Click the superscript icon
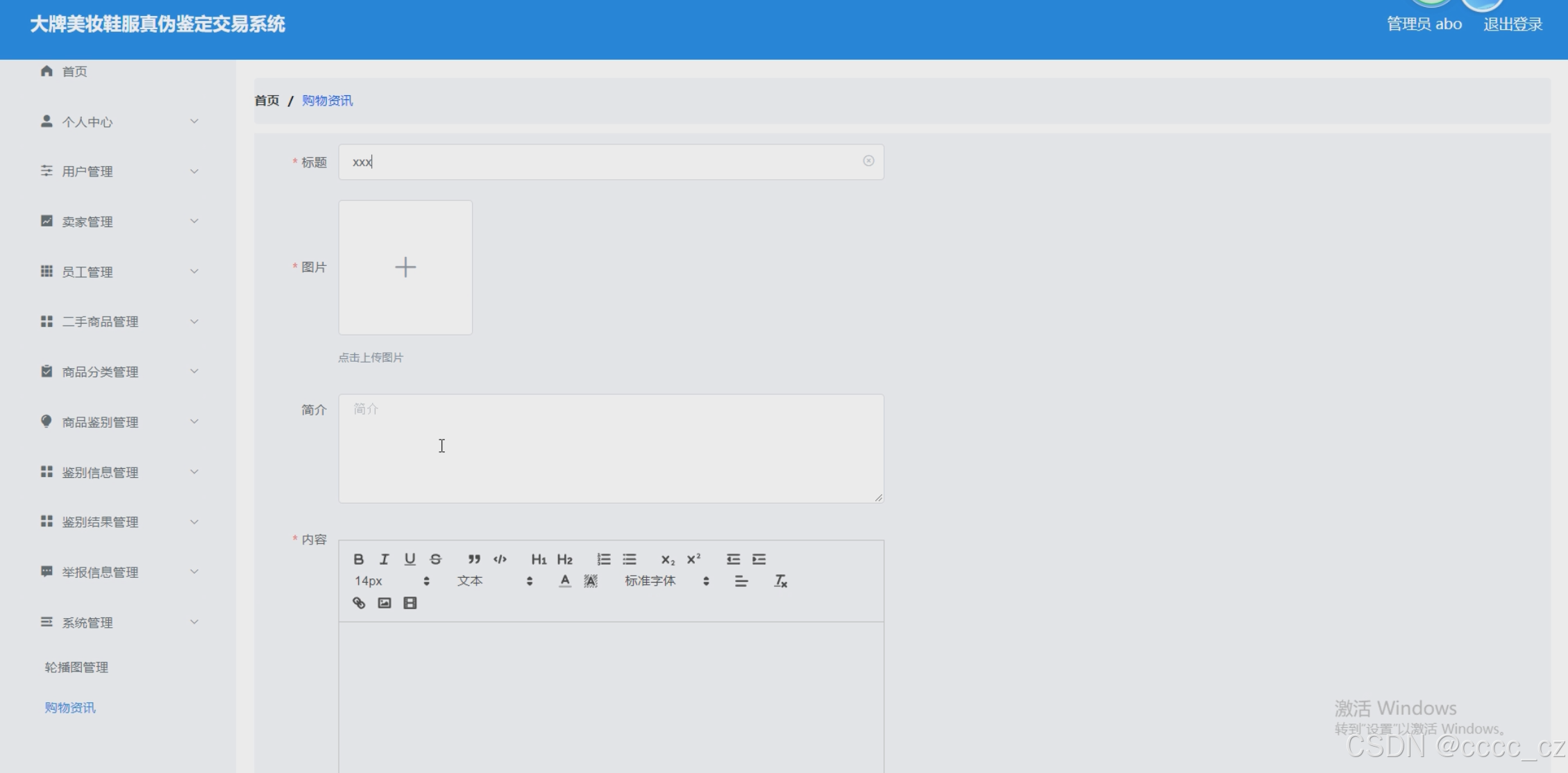Screen dimensions: 1568x773 (693, 559)
